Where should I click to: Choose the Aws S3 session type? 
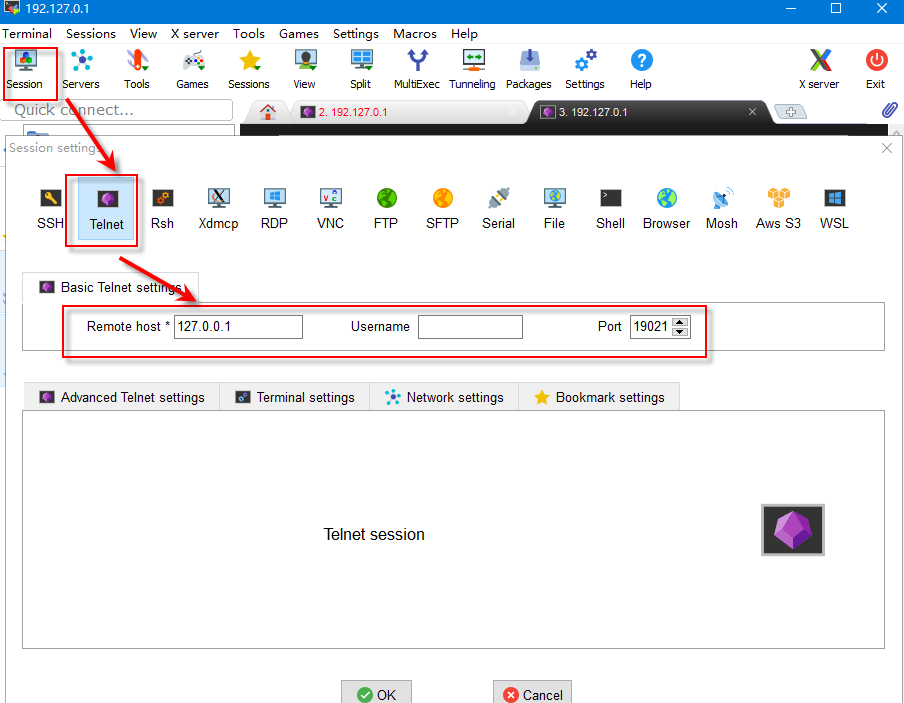point(778,209)
